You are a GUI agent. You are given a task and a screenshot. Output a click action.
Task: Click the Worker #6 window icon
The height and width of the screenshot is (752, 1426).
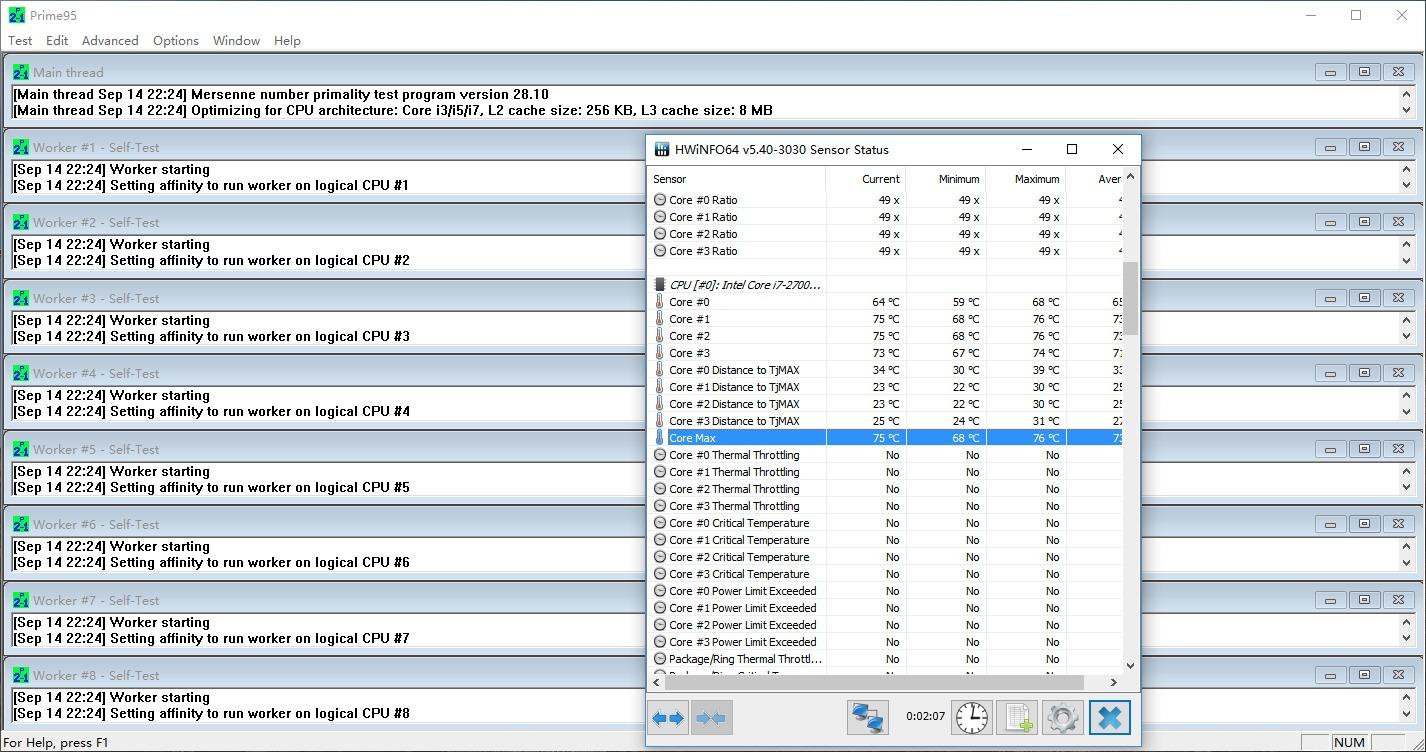(x=21, y=524)
